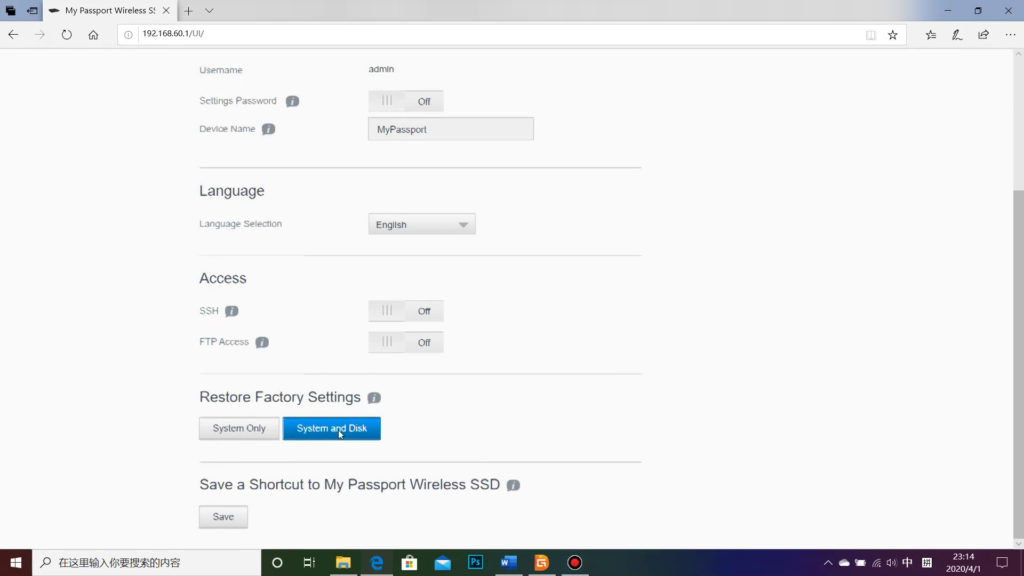This screenshot has height=576, width=1024.
Task: Add page to favorites star
Action: (x=893, y=35)
